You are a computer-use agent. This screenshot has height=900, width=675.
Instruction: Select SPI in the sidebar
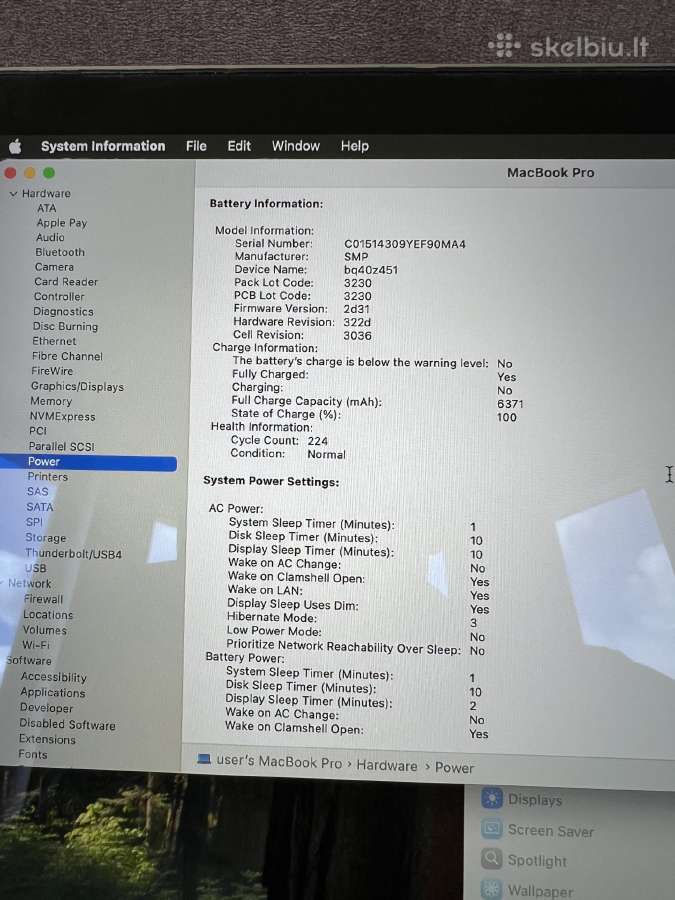coord(34,522)
